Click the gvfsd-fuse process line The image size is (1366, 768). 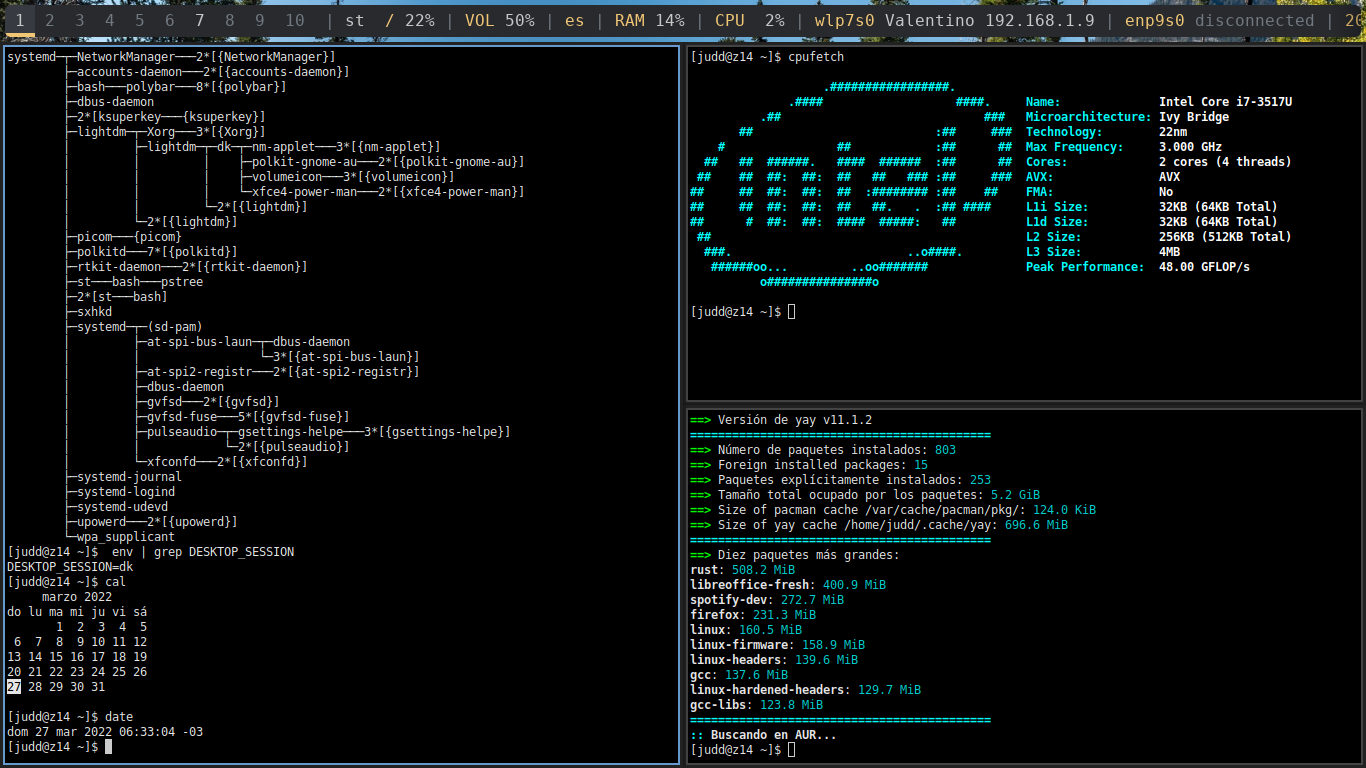tap(248, 417)
